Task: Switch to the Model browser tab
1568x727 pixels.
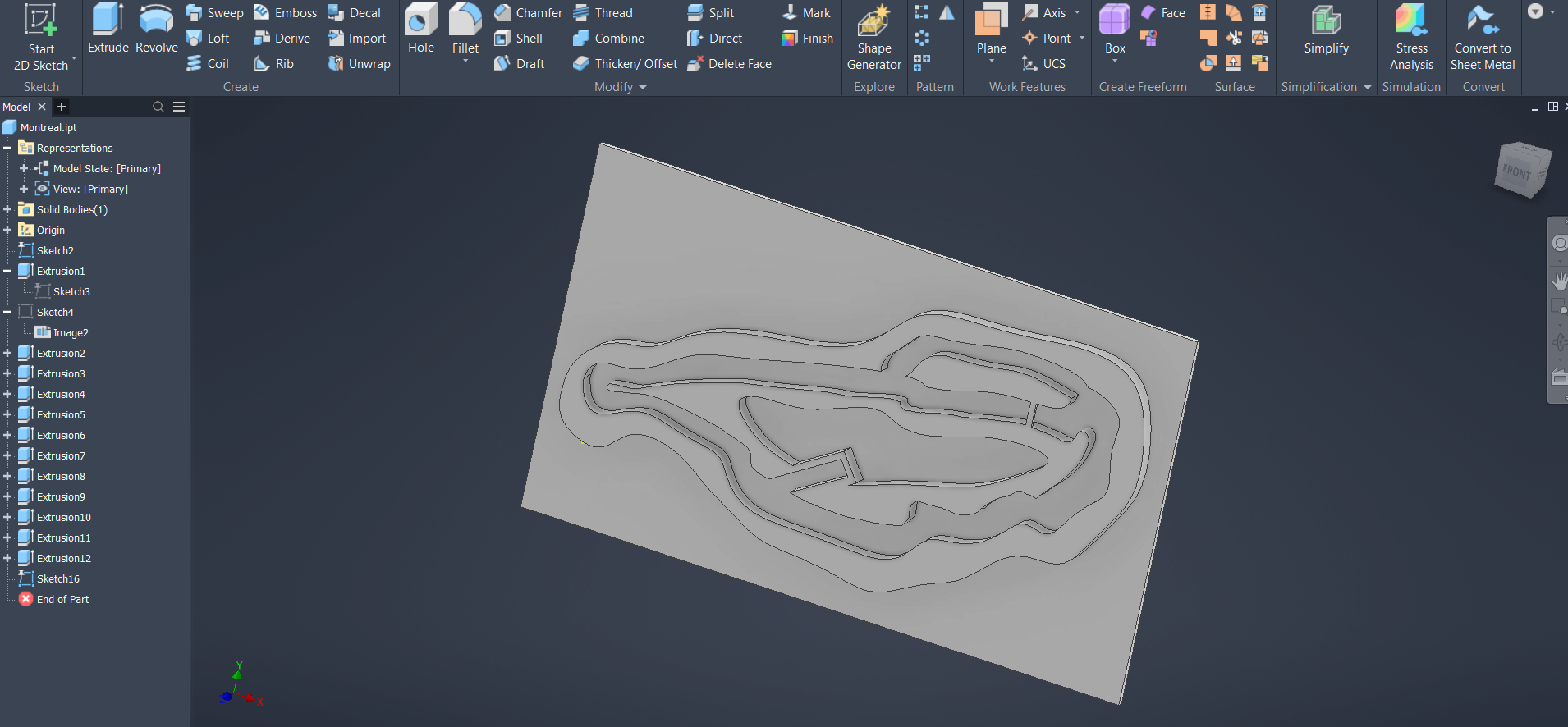Action: click(16, 107)
